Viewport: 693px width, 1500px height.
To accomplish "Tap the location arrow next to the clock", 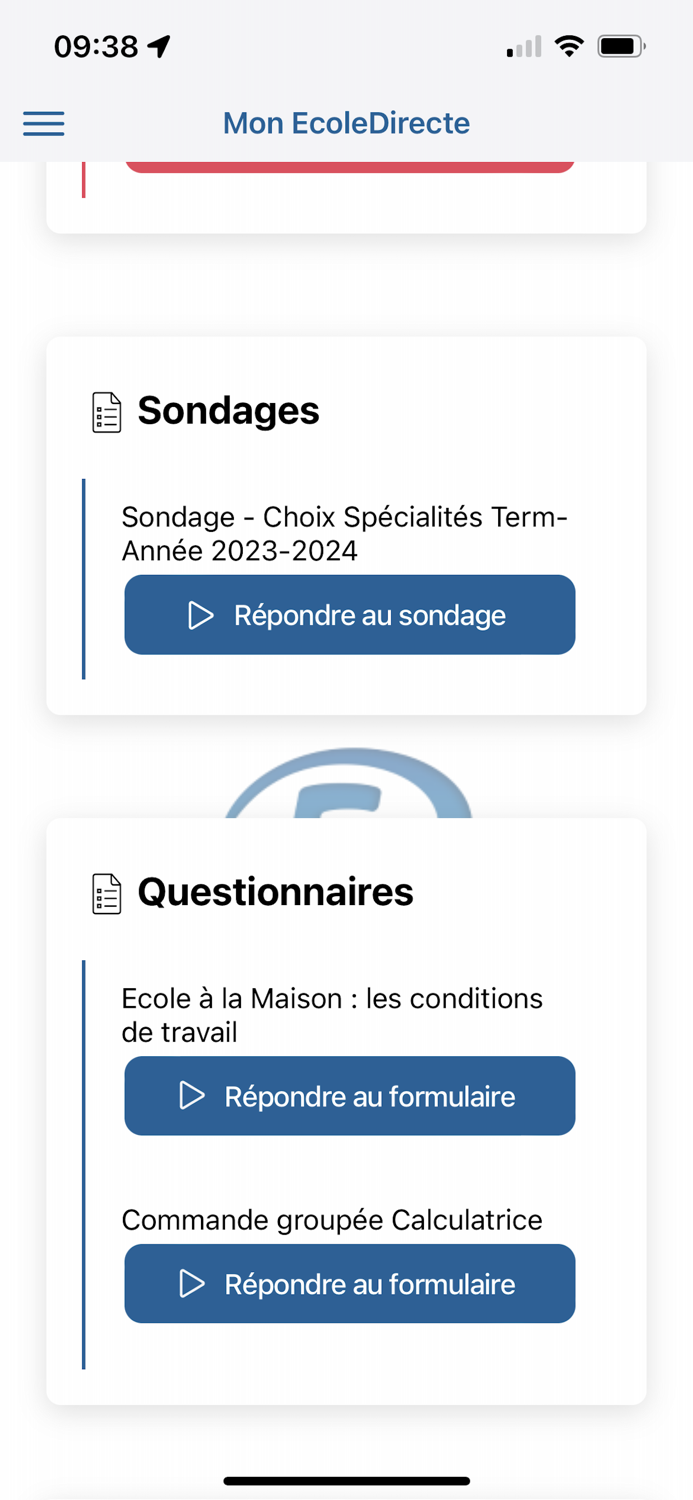I will 159,44.
